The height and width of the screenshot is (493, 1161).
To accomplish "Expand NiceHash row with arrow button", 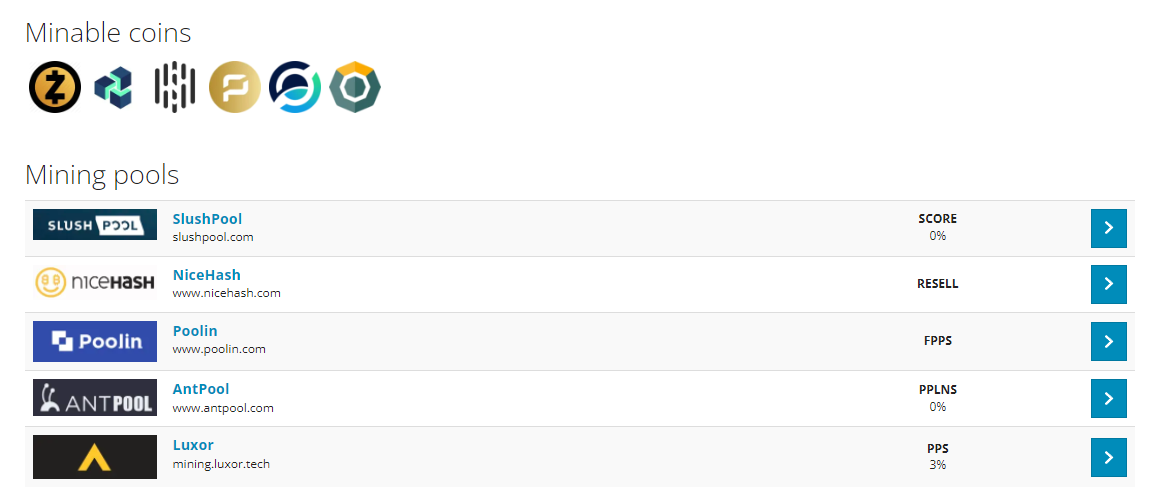I will pos(1108,284).
